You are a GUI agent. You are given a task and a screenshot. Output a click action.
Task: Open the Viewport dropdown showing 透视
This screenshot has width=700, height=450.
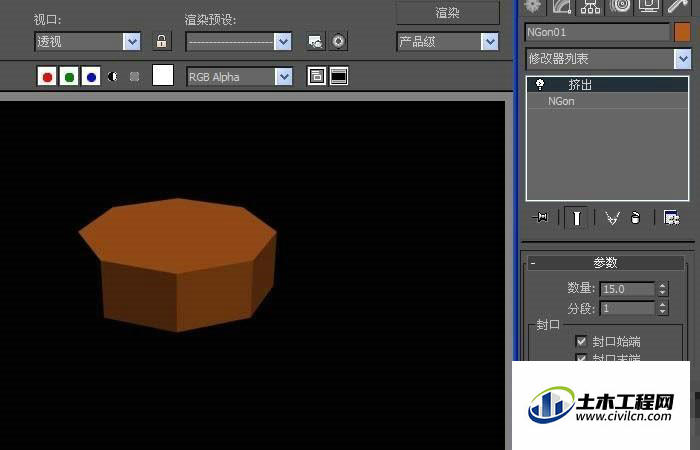(88, 42)
